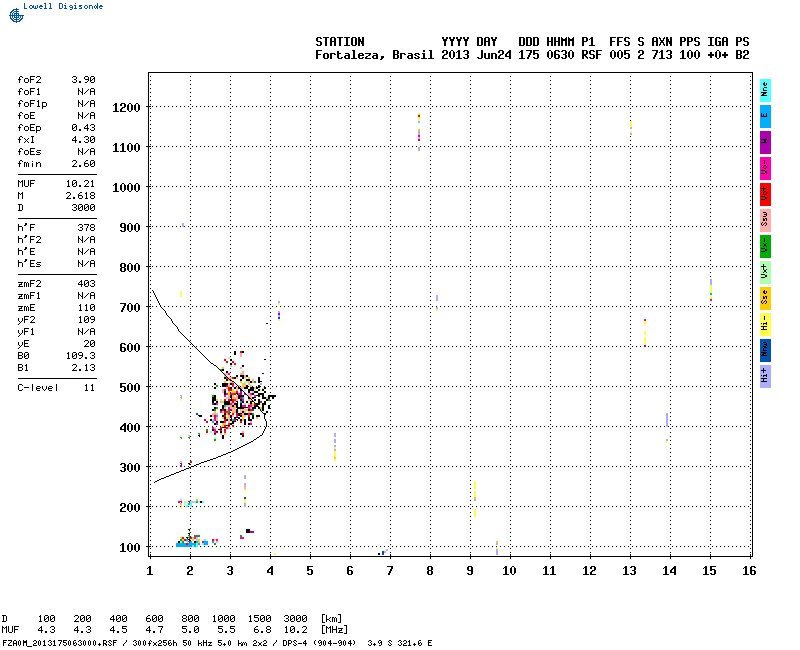Select the cyan NNE legend swatch
Viewport: 800px width, 650px height.
point(765,91)
